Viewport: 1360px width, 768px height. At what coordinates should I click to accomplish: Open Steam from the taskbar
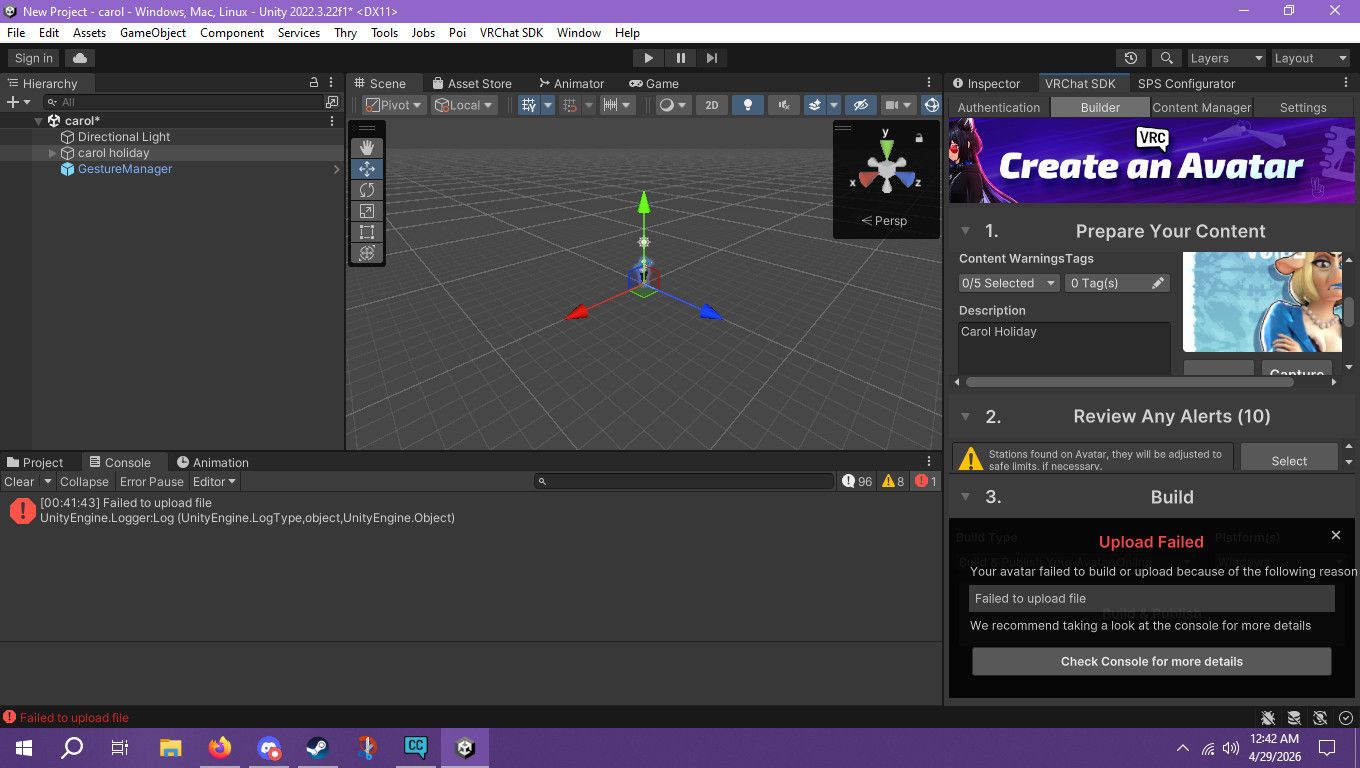317,747
